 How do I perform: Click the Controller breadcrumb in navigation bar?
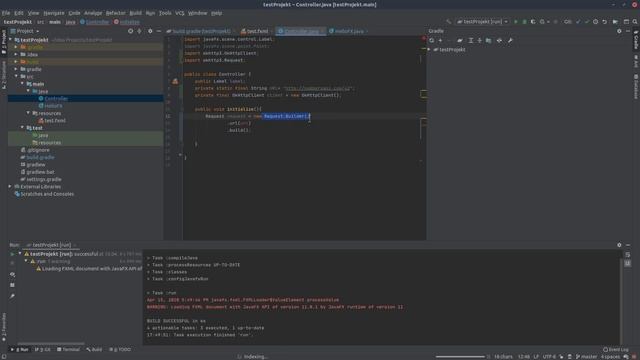click(x=95, y=22)
